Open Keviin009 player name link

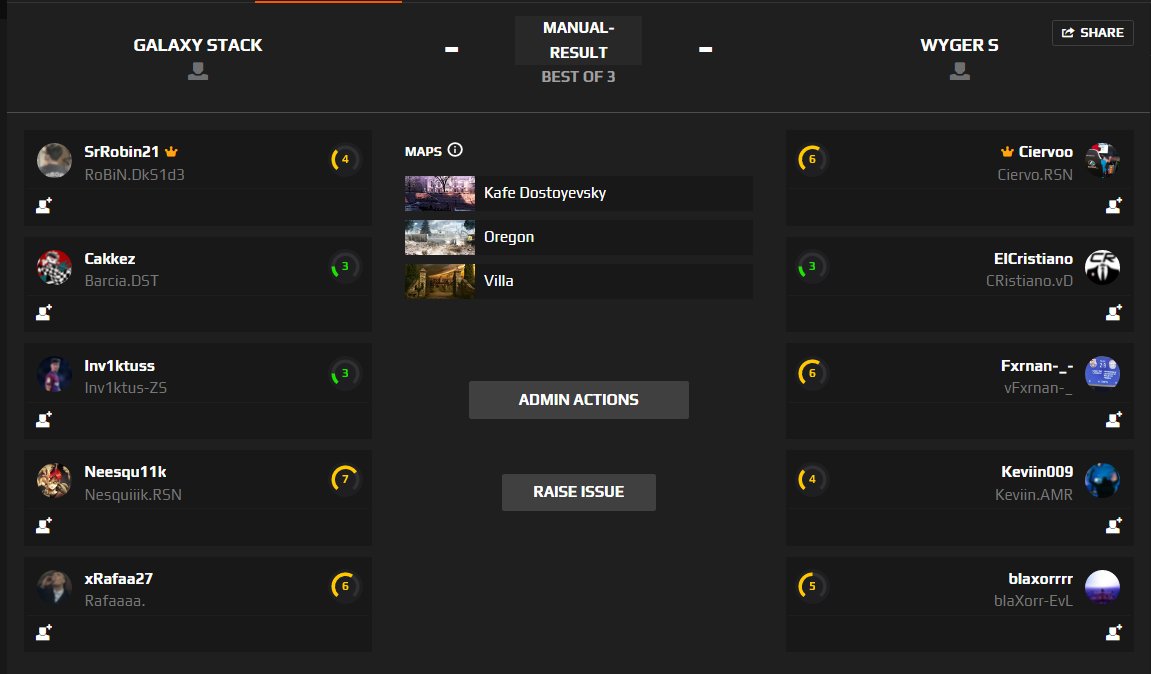[1036, 471]
